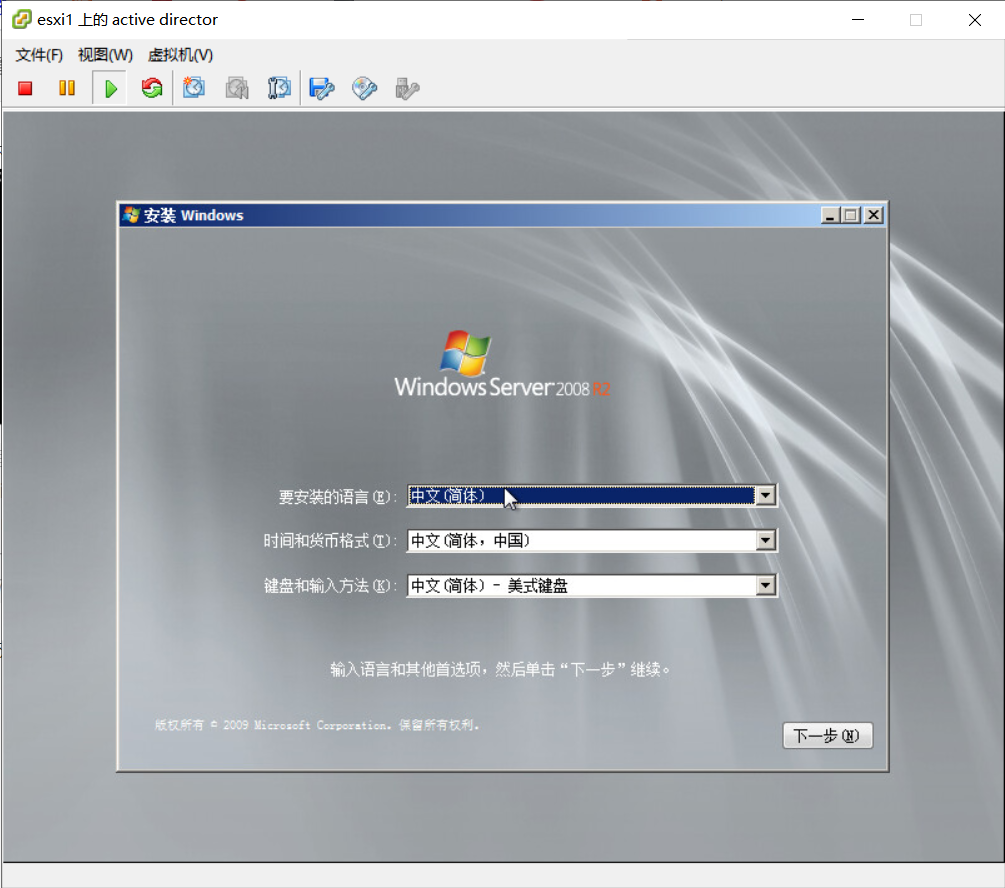The width and height of the screenshot is (1005, 888).
Task: Open the 视图(W) menu
Action: 105,55
